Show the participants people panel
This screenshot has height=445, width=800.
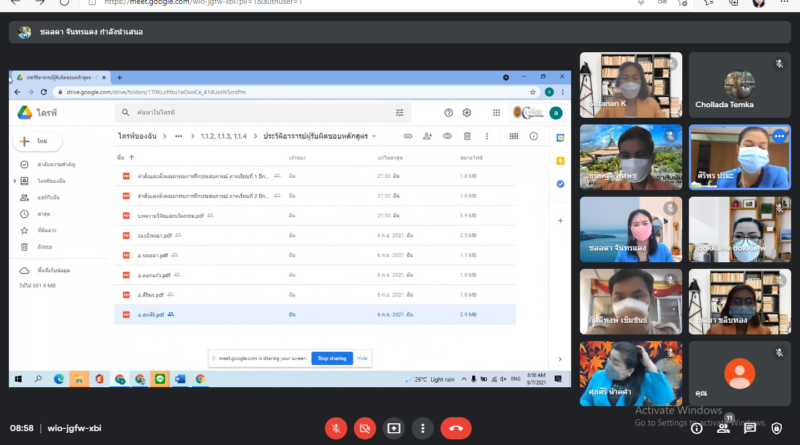pyautogui.click(x=722, y=428)
